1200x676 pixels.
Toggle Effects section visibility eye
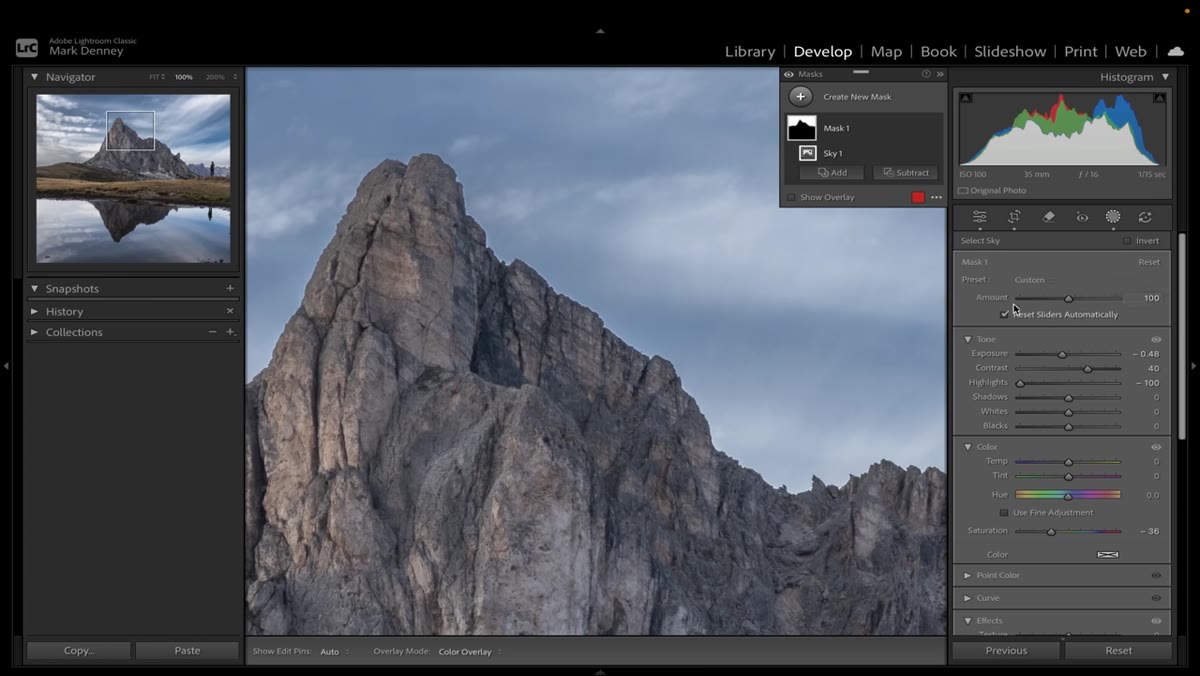point(1156,621)
